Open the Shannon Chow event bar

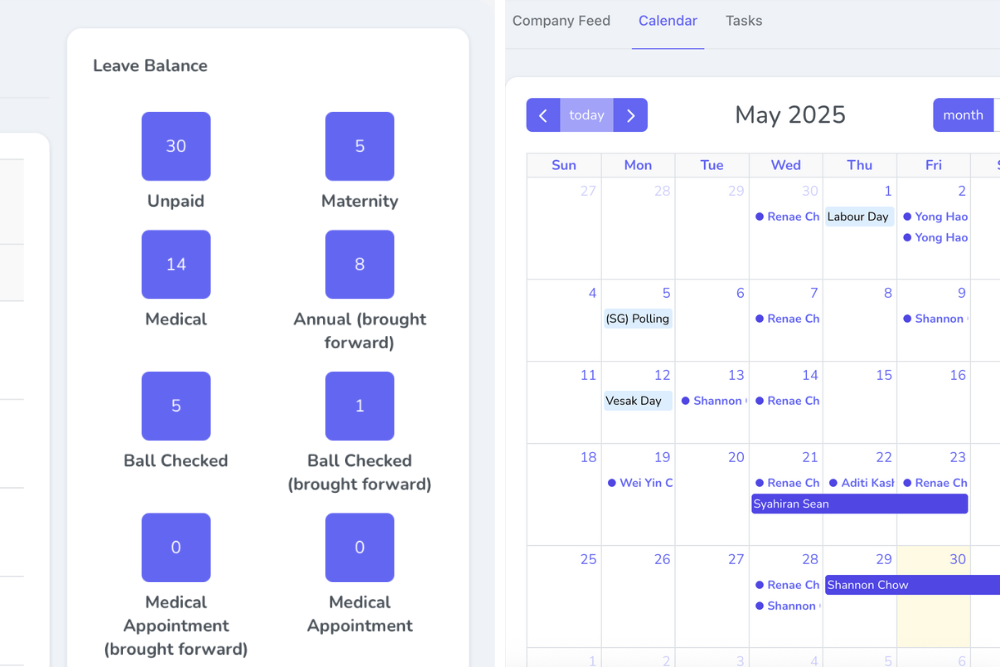(x=911, y=585)
